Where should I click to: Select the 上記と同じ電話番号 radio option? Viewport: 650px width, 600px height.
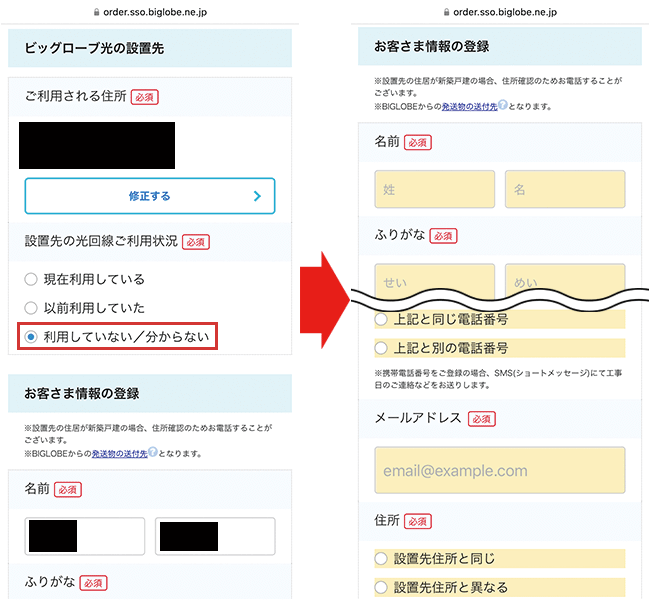pos(381,320)
